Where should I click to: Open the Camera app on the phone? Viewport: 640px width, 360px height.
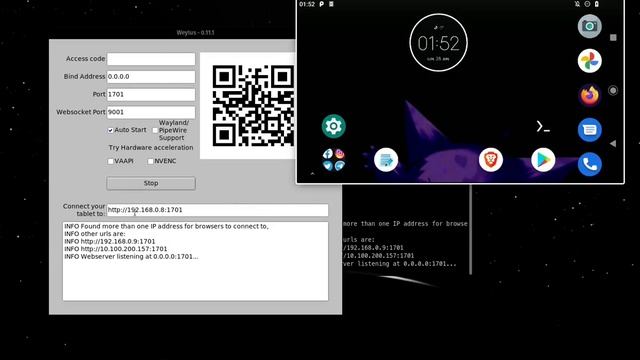click(589, 26)
